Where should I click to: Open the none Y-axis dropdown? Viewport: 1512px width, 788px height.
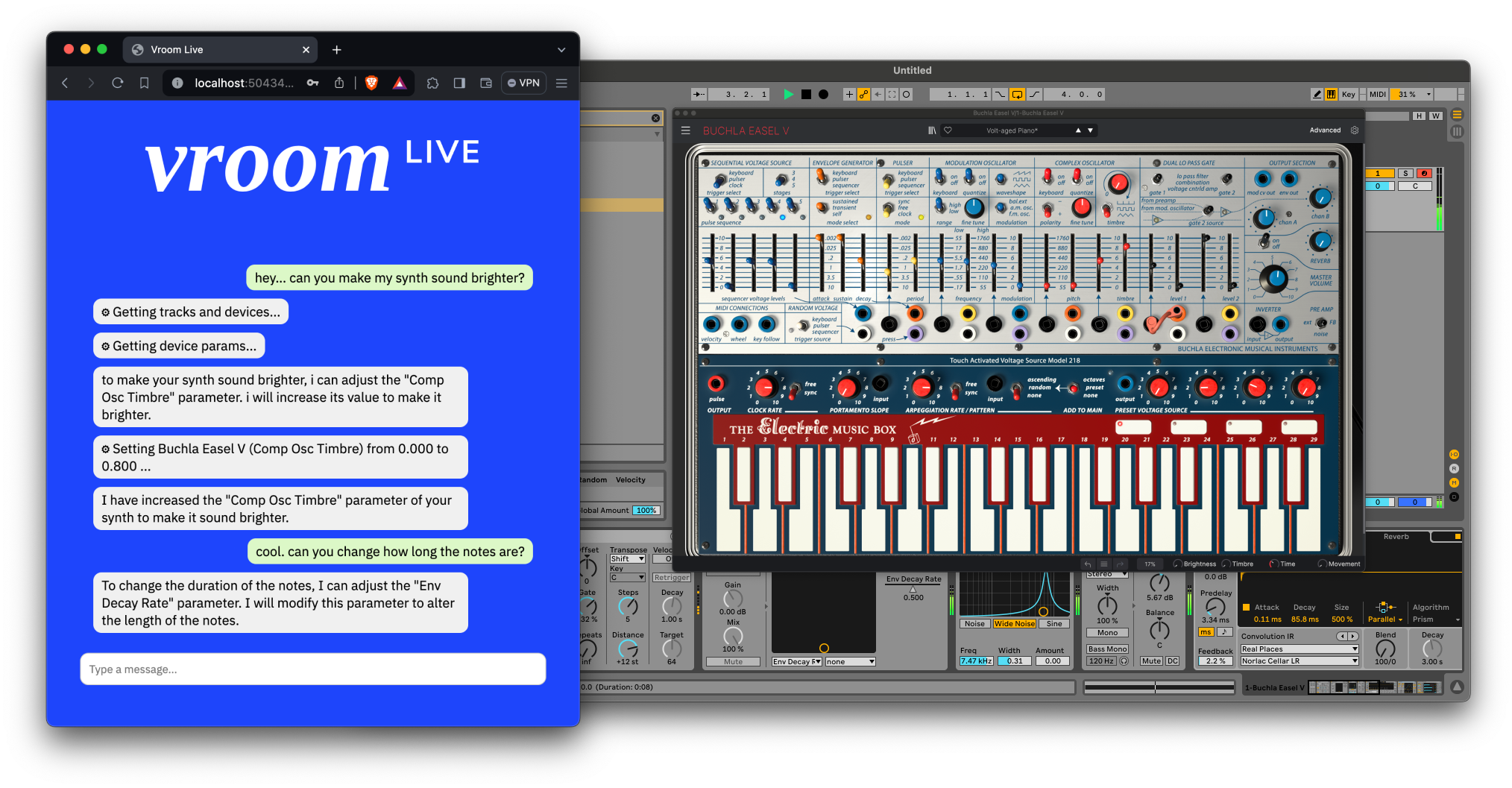click(x=850, y=662)
